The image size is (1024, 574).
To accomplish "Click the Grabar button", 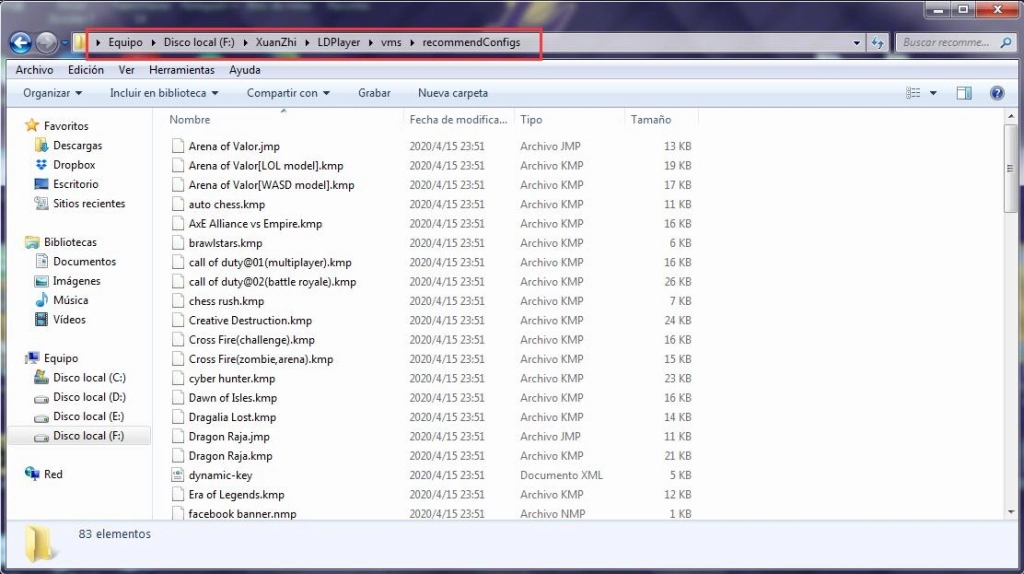I will point(374,93).
